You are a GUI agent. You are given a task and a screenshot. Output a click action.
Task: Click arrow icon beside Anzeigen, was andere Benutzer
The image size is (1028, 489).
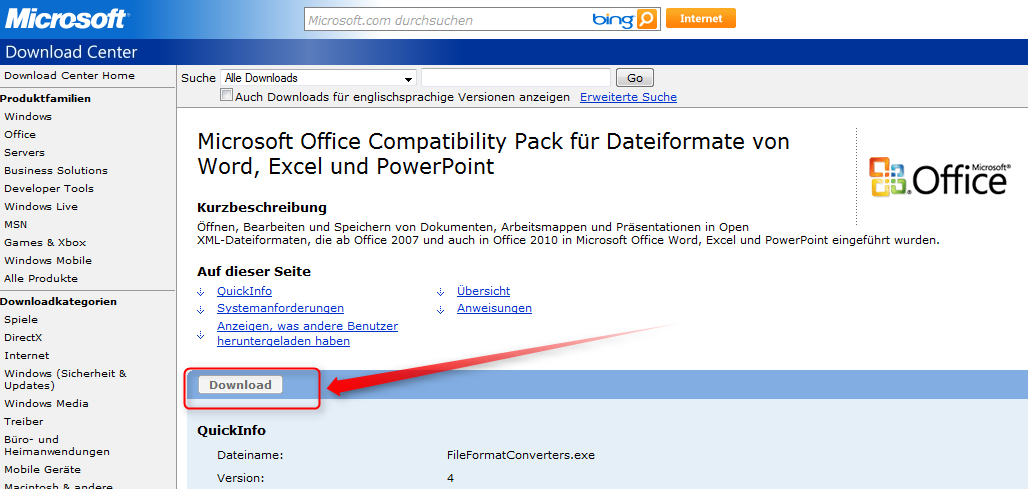pyautogui.click(x=201, y=334)
